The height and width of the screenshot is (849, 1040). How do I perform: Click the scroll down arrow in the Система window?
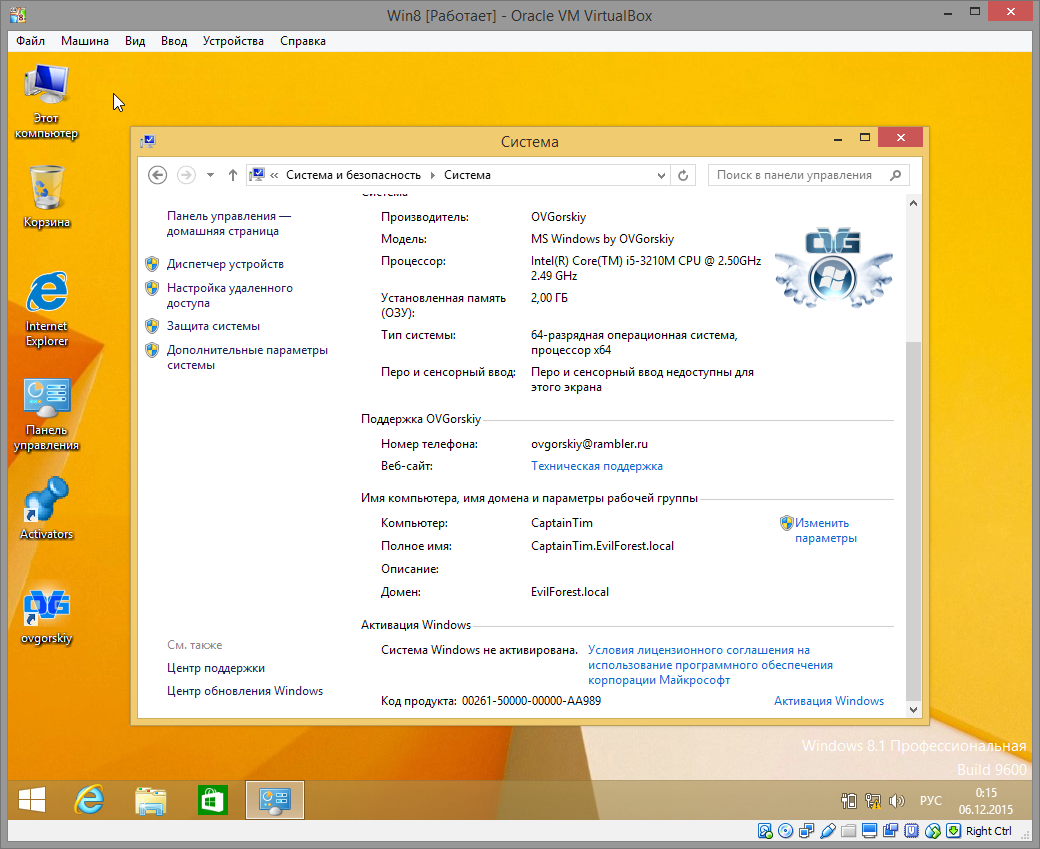(x=913, y=710)
